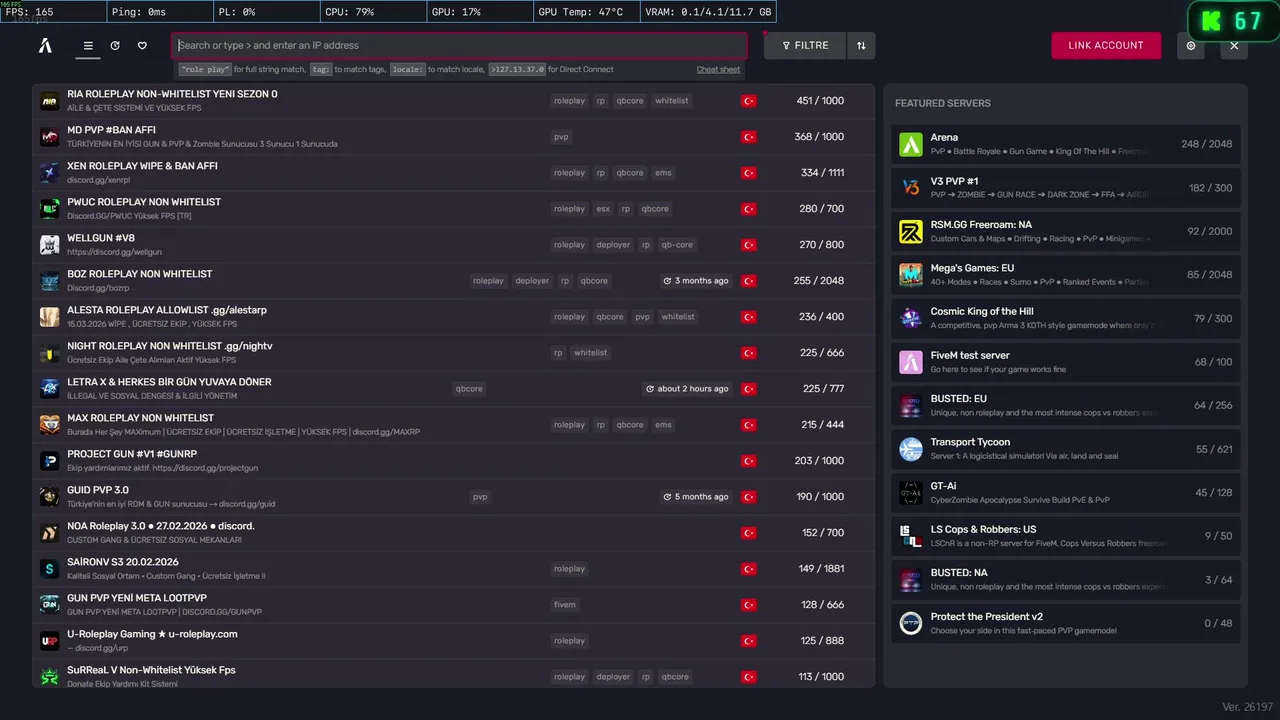Viewport: 1280px width, 720px height.
Task: Select the BUSTED: NA featured server
Action: coord(1066,579)
